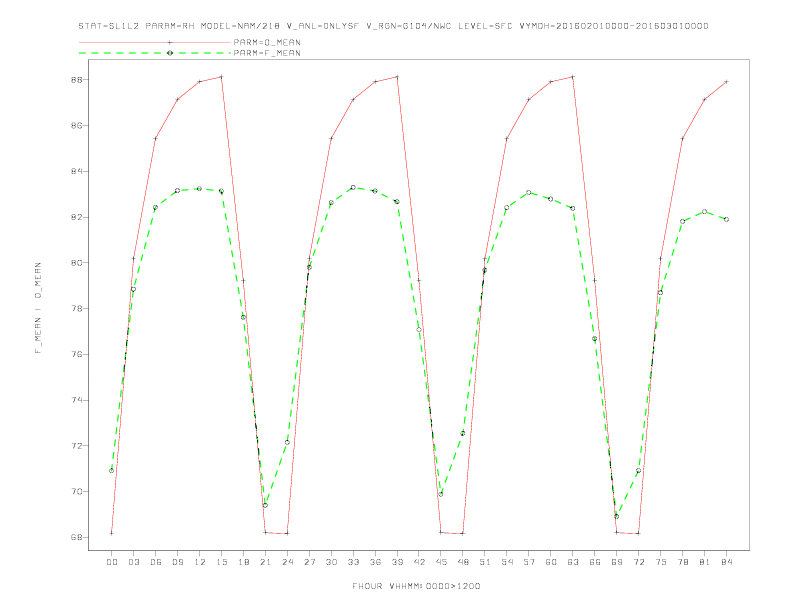The width and height of the screenshot is (792, 612).
Task: Click the x-axis tick label 51
Action: (485, 562)
